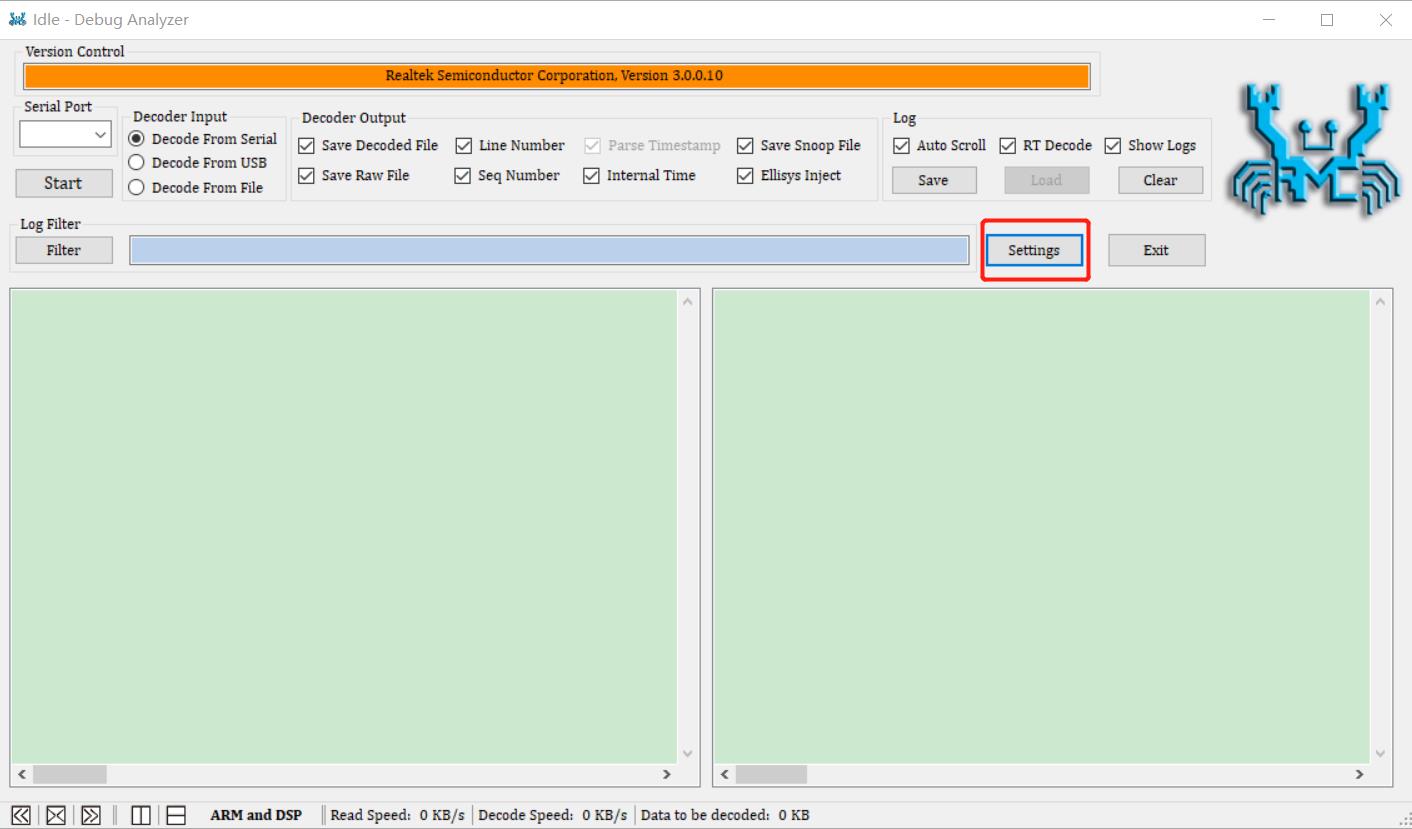Screen dimensions: 1412x829
Task: Click inside the right green log pane
Action: 1041,526
